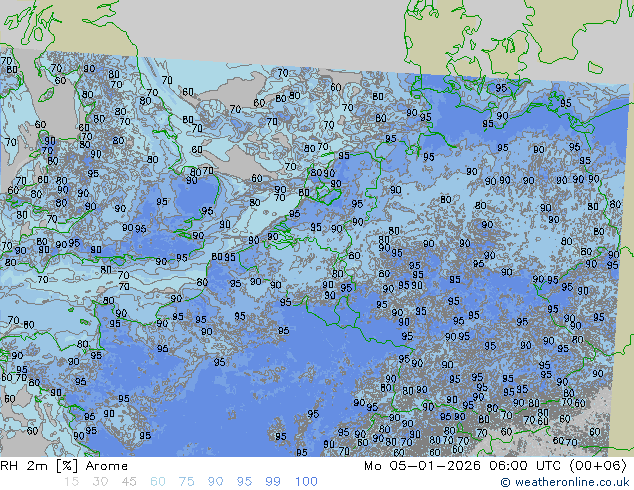Select the 95 value in the bottom legend scale
The width and height of the screenshot is (634, 490).
coord(244,482)
